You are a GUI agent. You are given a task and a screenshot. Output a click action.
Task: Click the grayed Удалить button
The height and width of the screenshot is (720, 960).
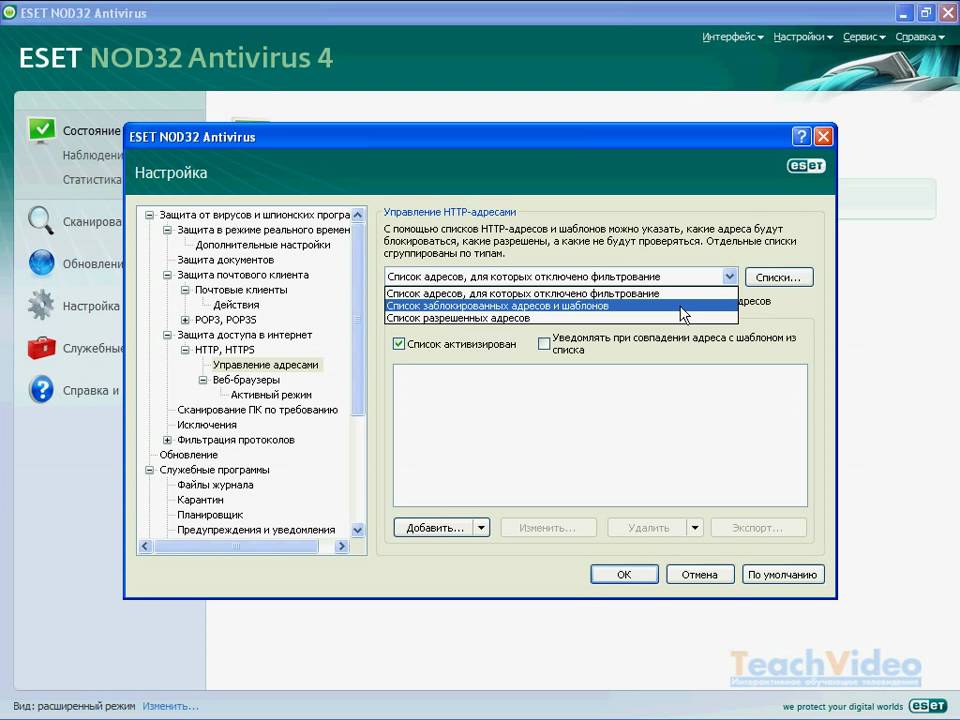pos(648,527)
